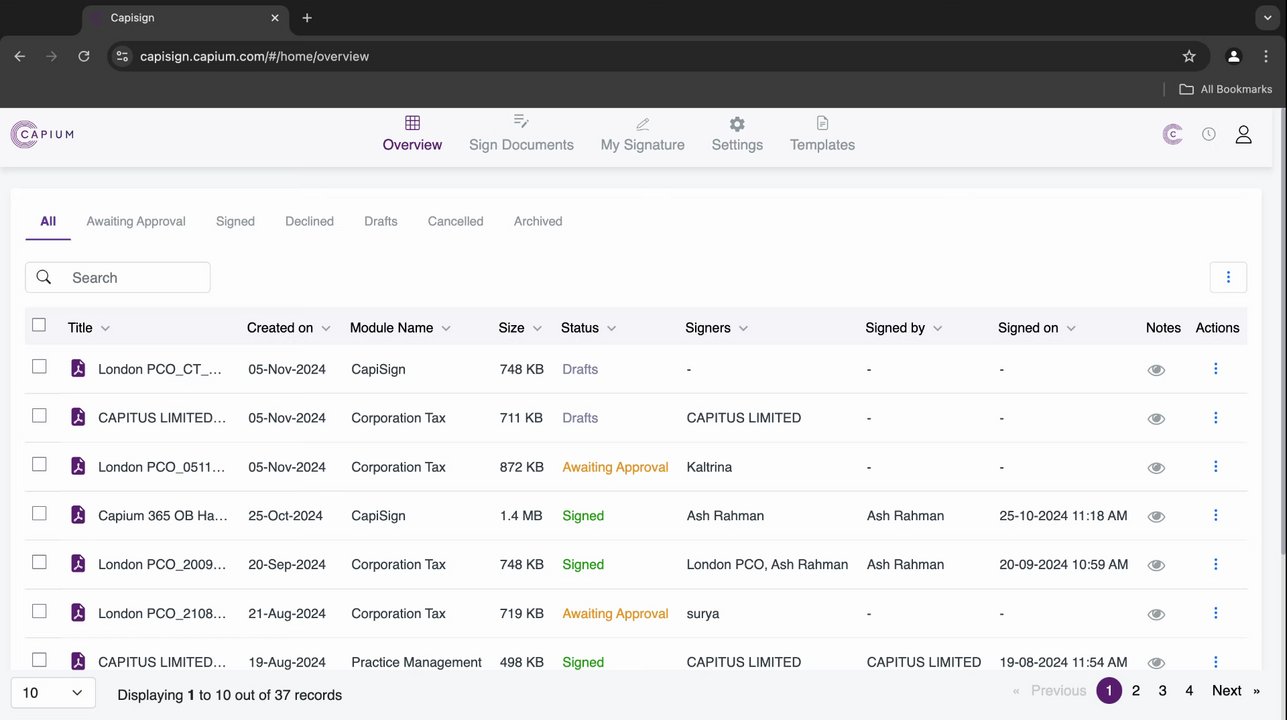1287x720 pixels.
Task: Open the table options kebab menu button
Action: pos(1228,277)
